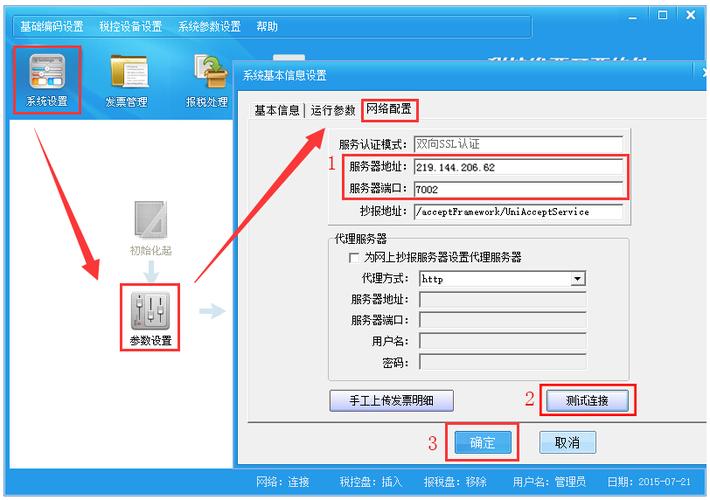
Task: Click the proxy 服务器地址 empty field
Action: click(x=503, y=299)
